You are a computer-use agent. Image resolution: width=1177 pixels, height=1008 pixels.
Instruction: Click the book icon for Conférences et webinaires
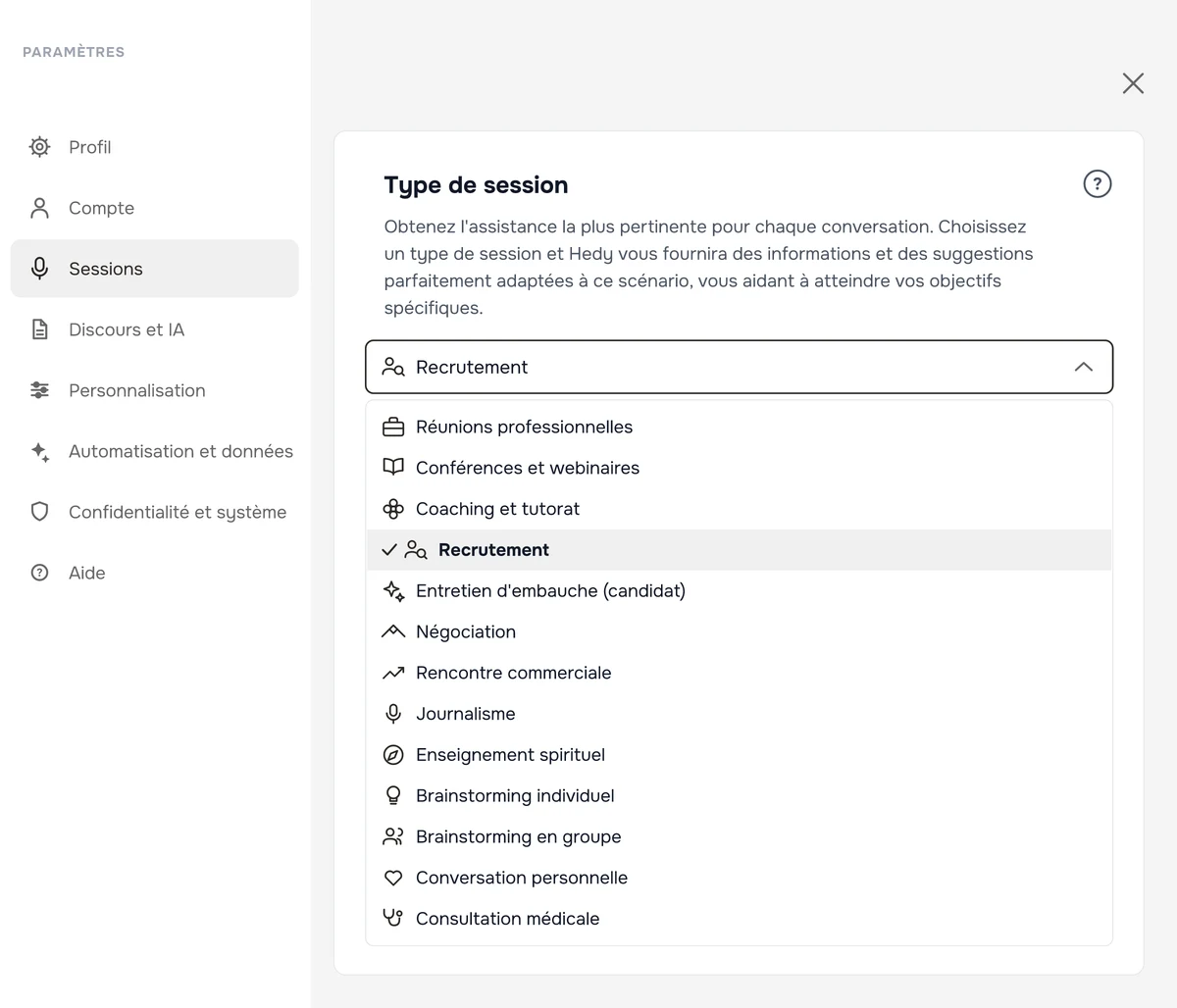click(x=393, y=468)
